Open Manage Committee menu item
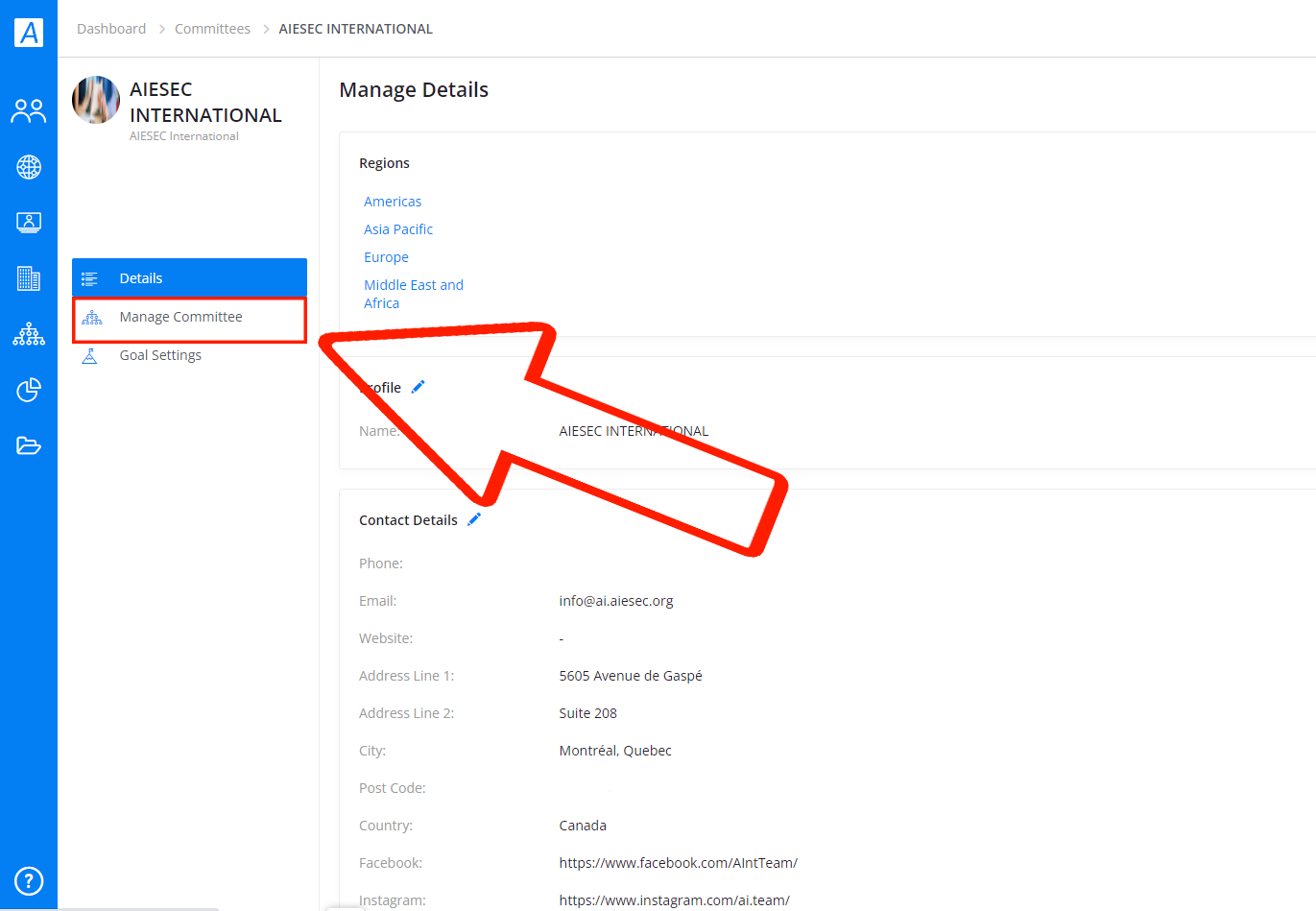The width and height of the screenshot is (1316, 911). 189,317
